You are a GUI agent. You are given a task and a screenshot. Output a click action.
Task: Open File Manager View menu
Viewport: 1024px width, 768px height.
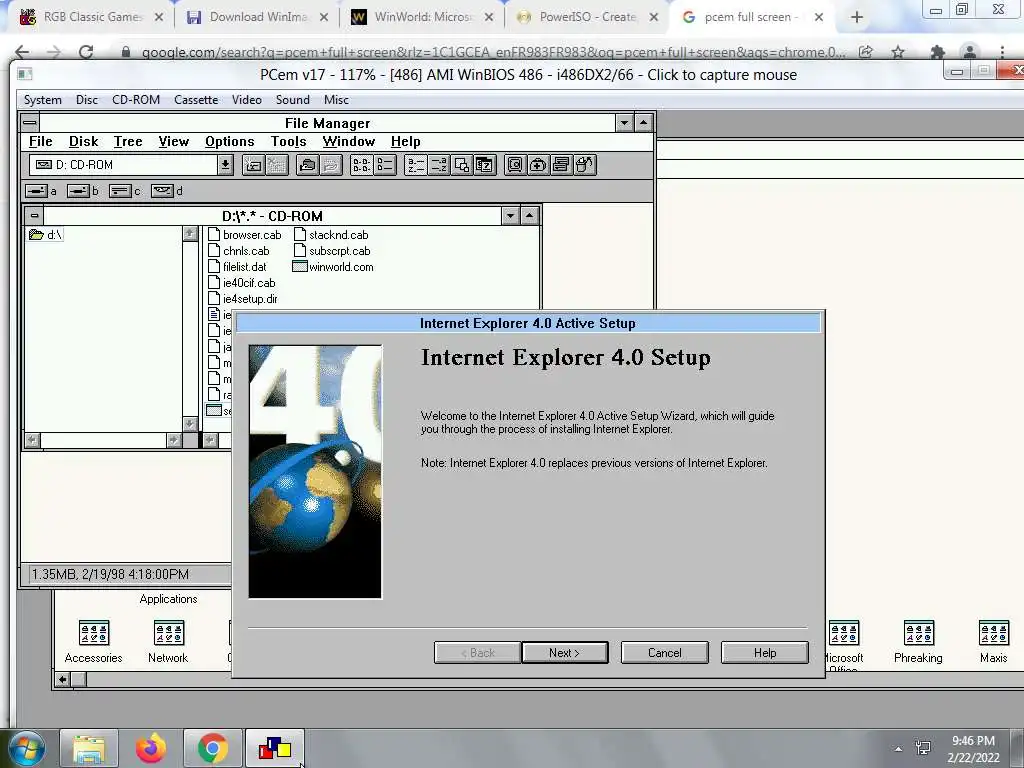[173, 142]
